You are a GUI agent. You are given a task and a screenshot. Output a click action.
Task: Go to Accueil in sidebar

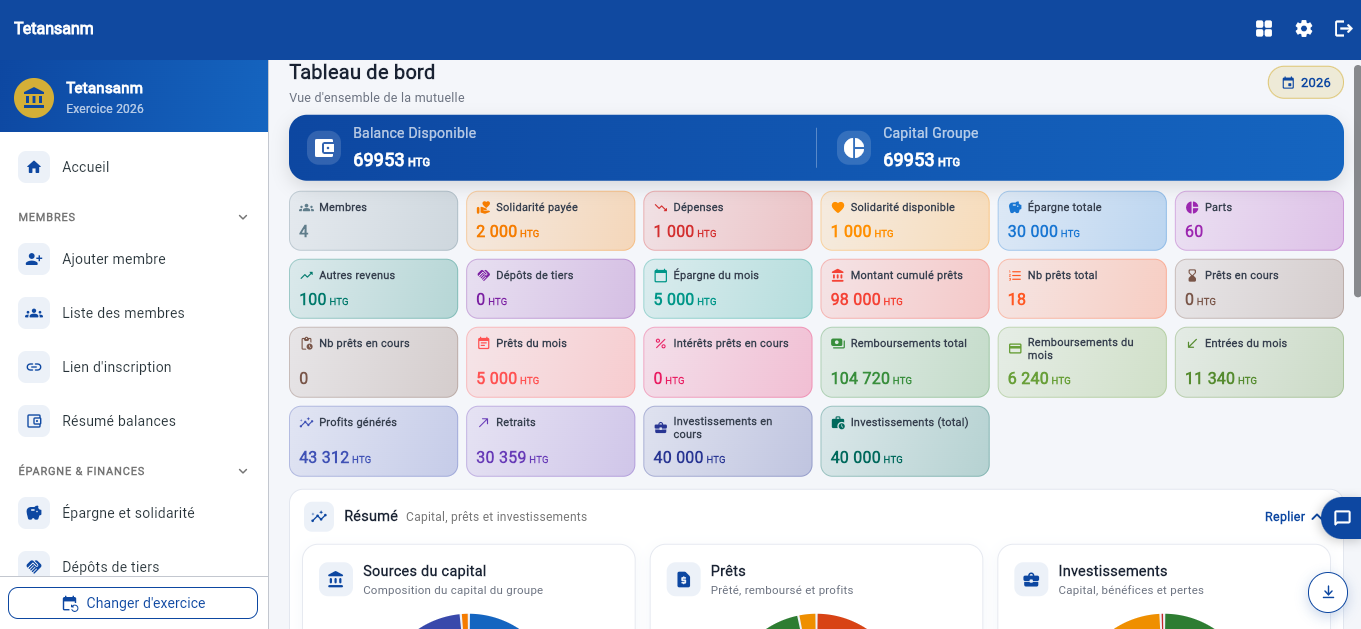click(x=134, y=167)
